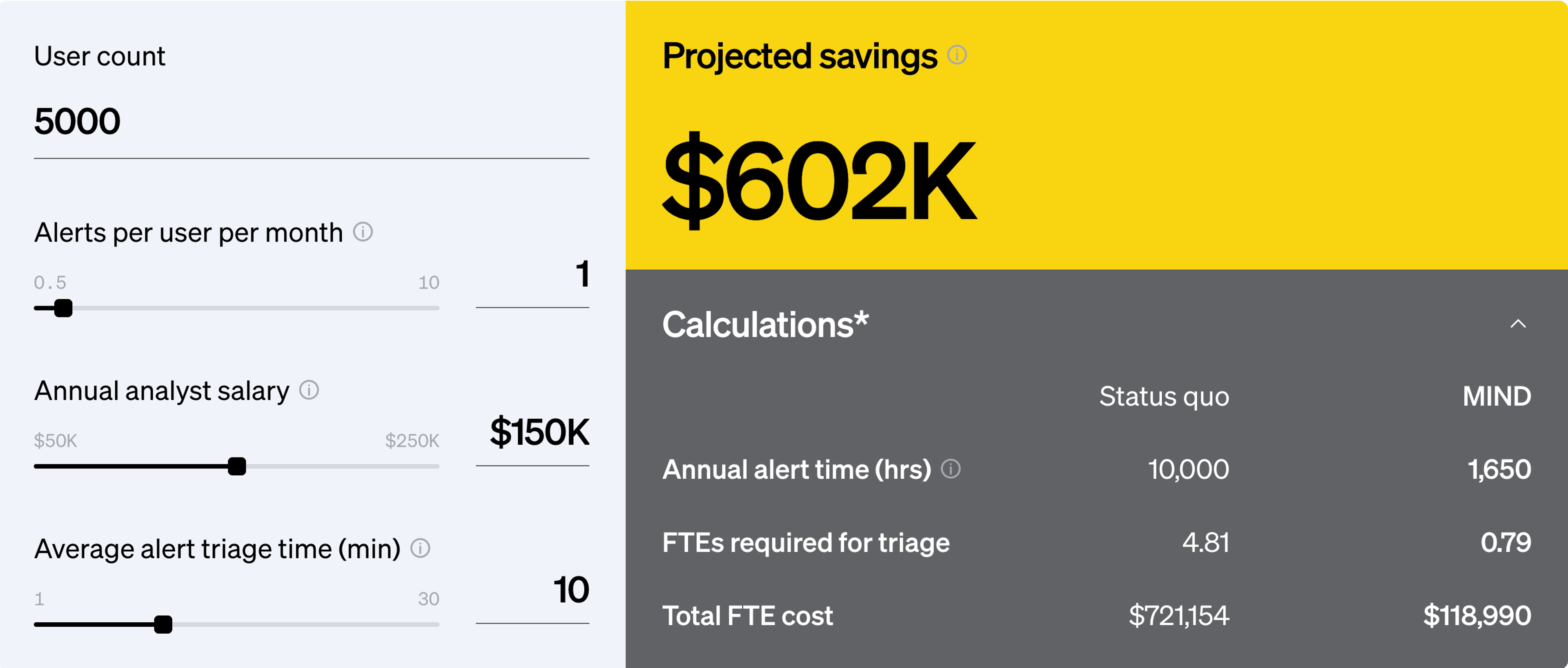Image resolution: width=1568 pixels, height=668 pixels.
Task: Click the Annual analyst salary info icon
Action: point(309,390)
